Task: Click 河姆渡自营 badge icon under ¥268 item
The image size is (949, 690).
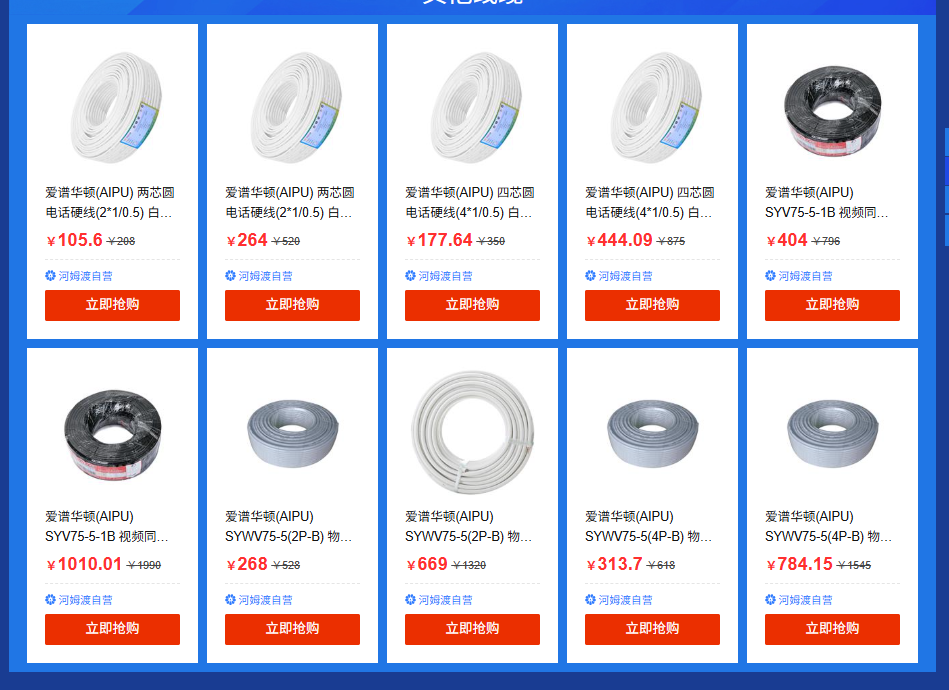Action: point(230,599)
